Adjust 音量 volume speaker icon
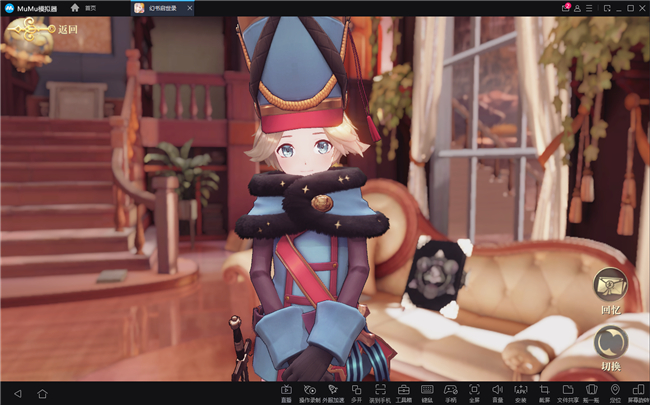The width and height of the screenshot is (650, 405). 497,393
